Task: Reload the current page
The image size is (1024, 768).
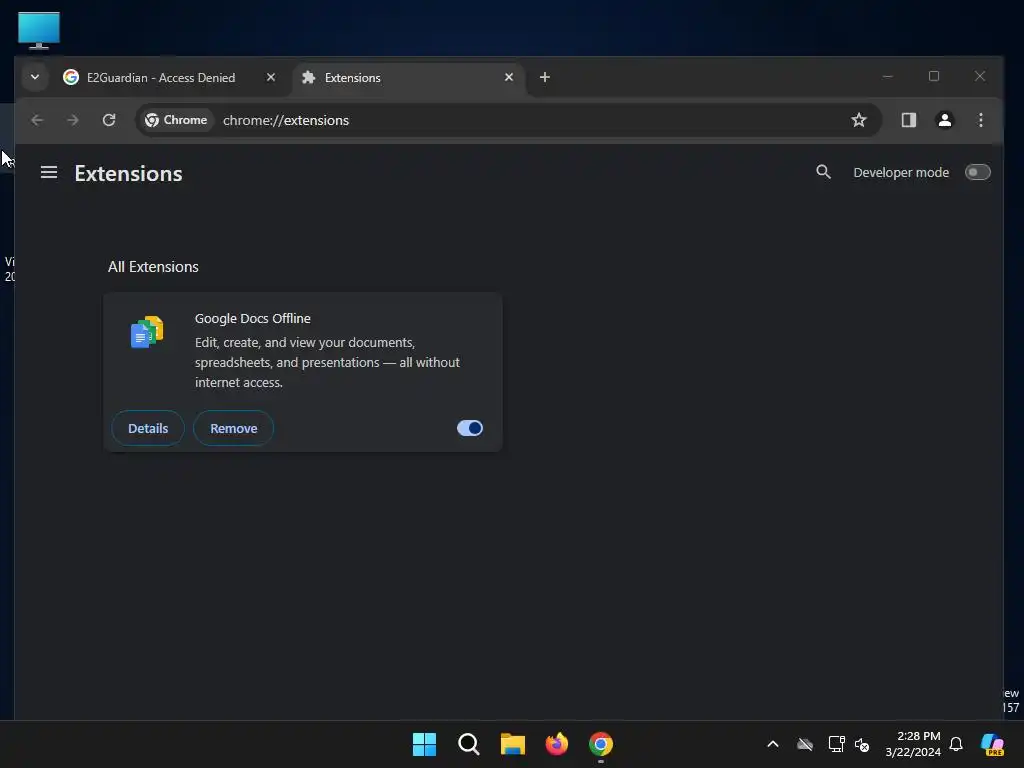Action: coord(109,120)
